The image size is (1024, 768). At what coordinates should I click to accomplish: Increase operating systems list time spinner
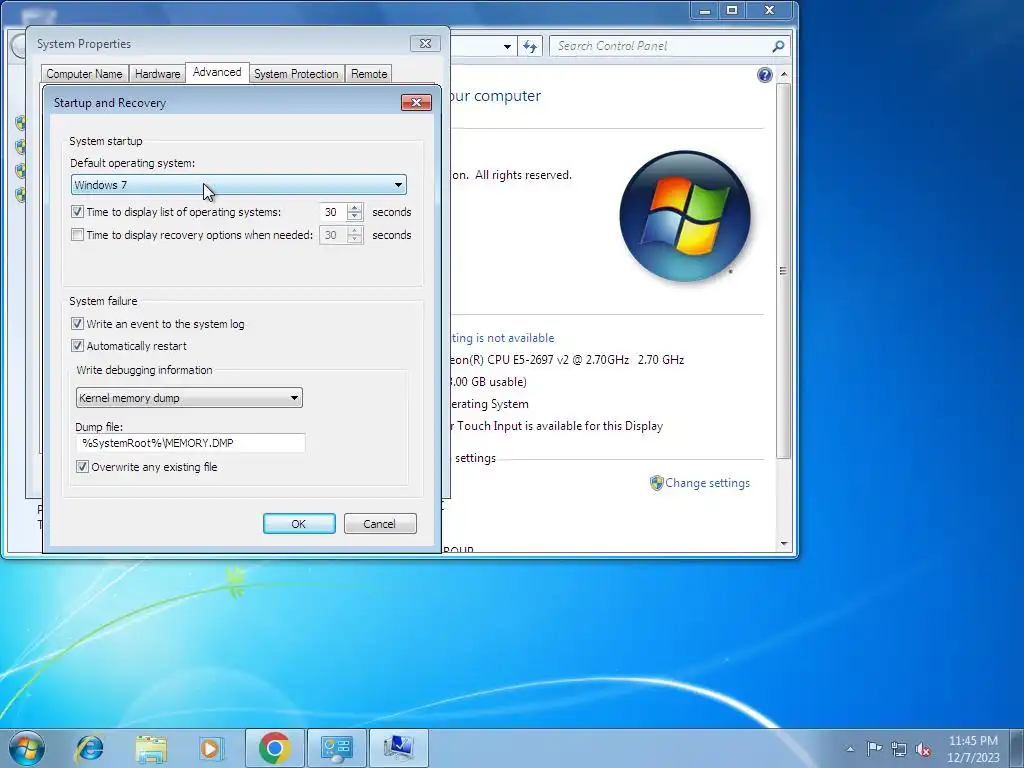355,208
